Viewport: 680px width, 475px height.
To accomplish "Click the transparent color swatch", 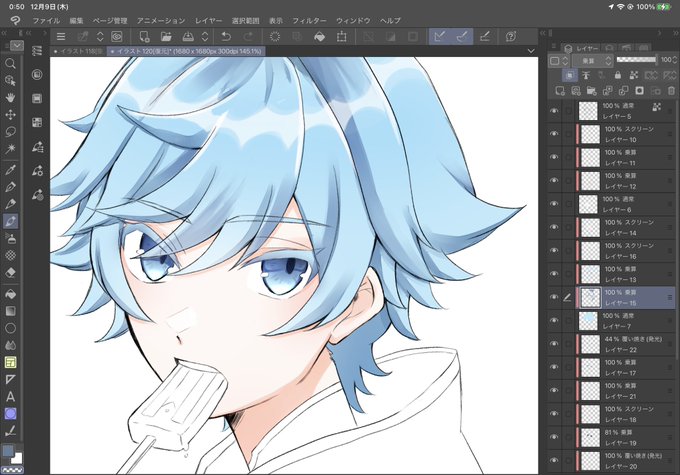I will pyautogui.click(x=12, y=469).
